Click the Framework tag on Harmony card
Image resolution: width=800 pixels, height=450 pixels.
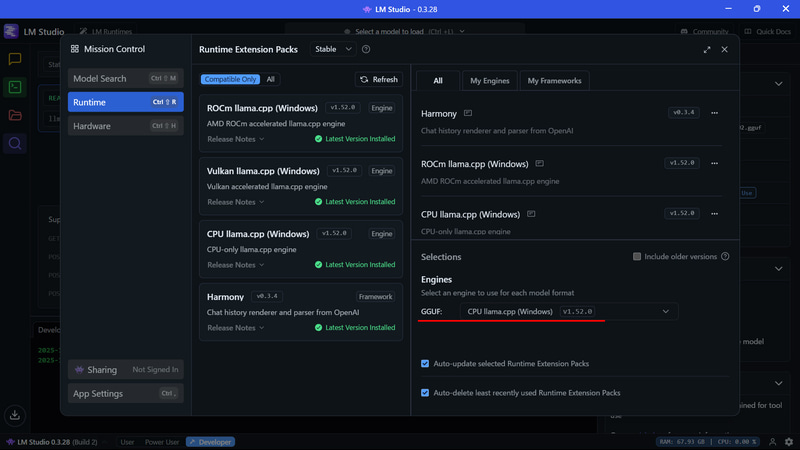pos(376,296)
